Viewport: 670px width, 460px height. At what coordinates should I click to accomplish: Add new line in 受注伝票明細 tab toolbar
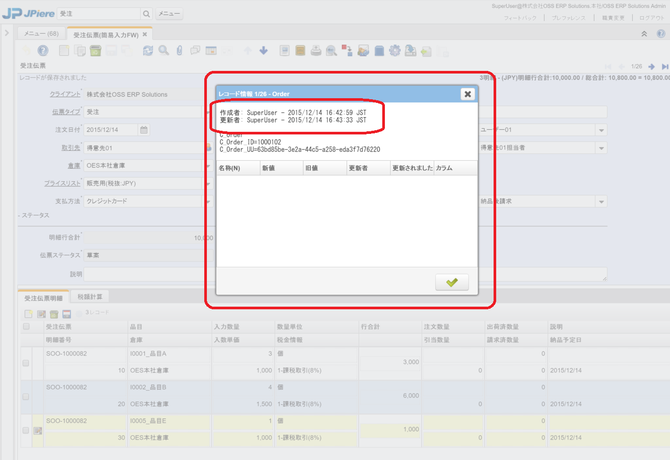tap(28, 314)
